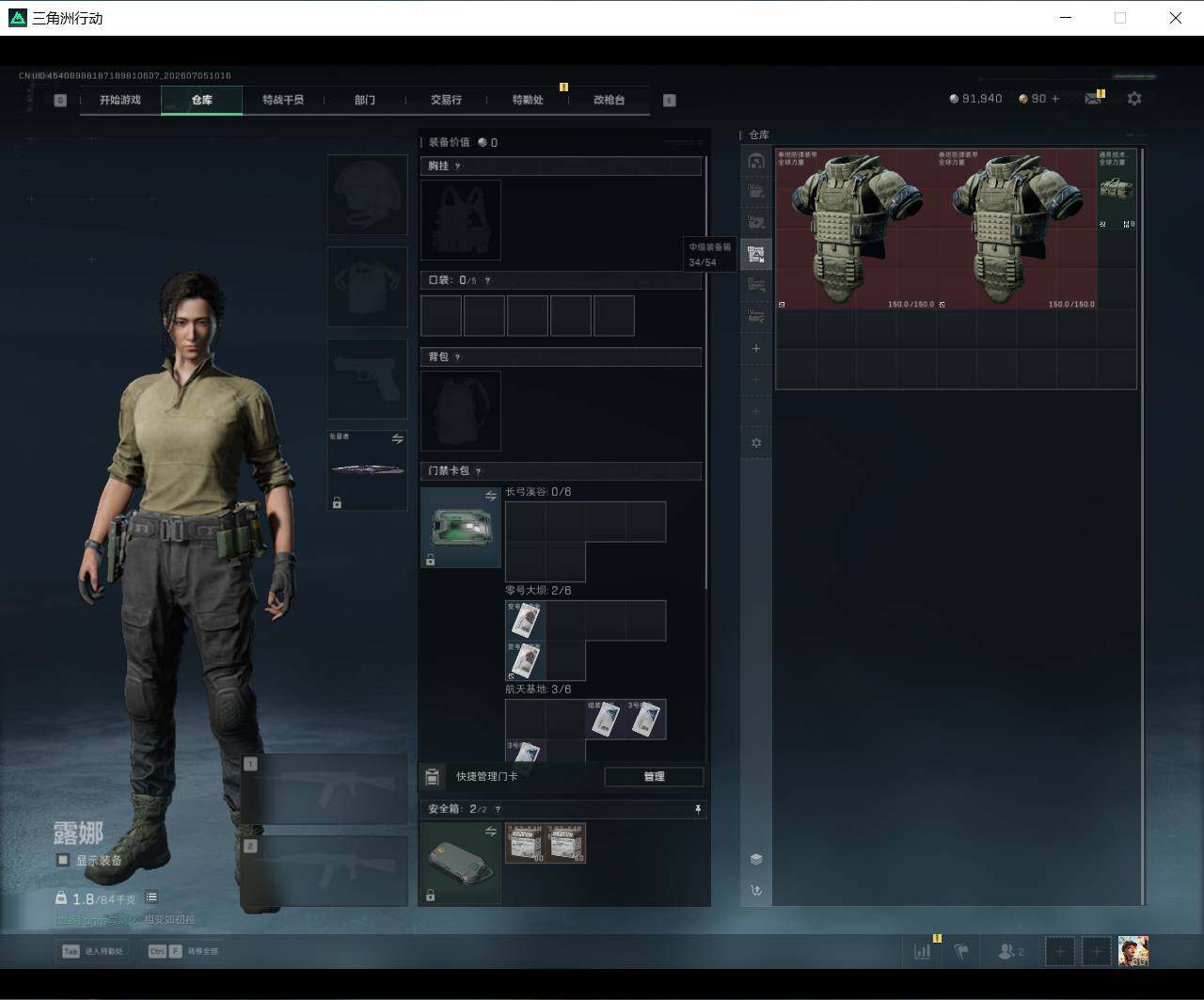Click the 管理 button for keycards
This screenshot has width=1204, height=1000.
point(654,777)
